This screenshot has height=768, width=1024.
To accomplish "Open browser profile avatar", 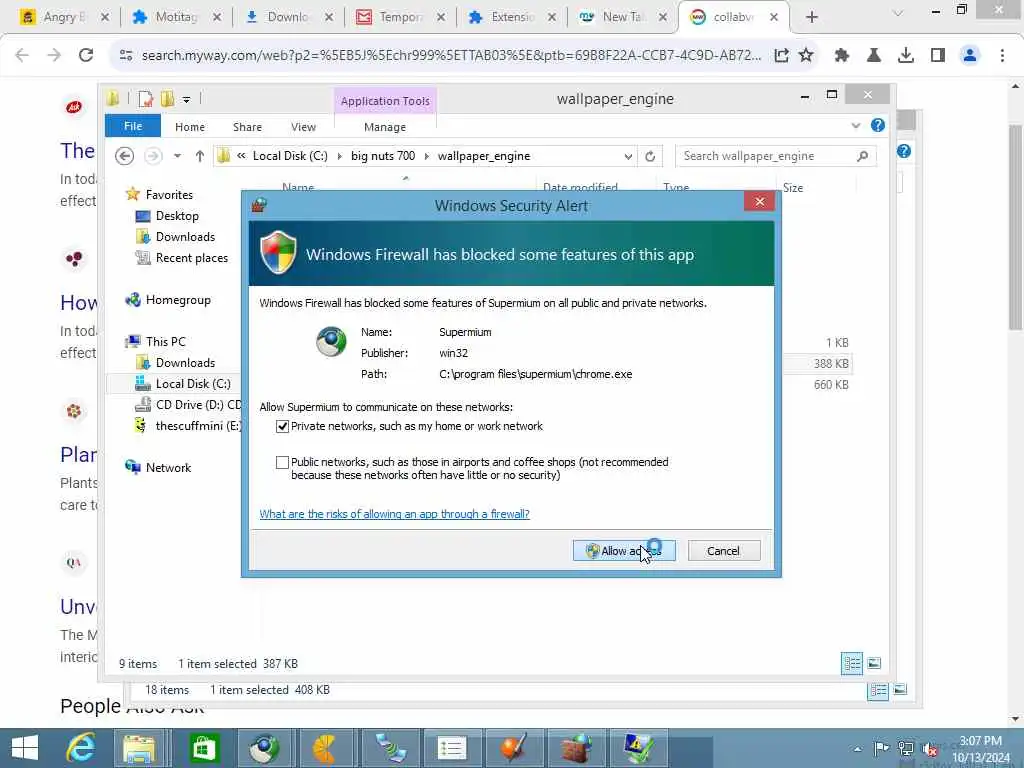I will (x=970, y=56).
